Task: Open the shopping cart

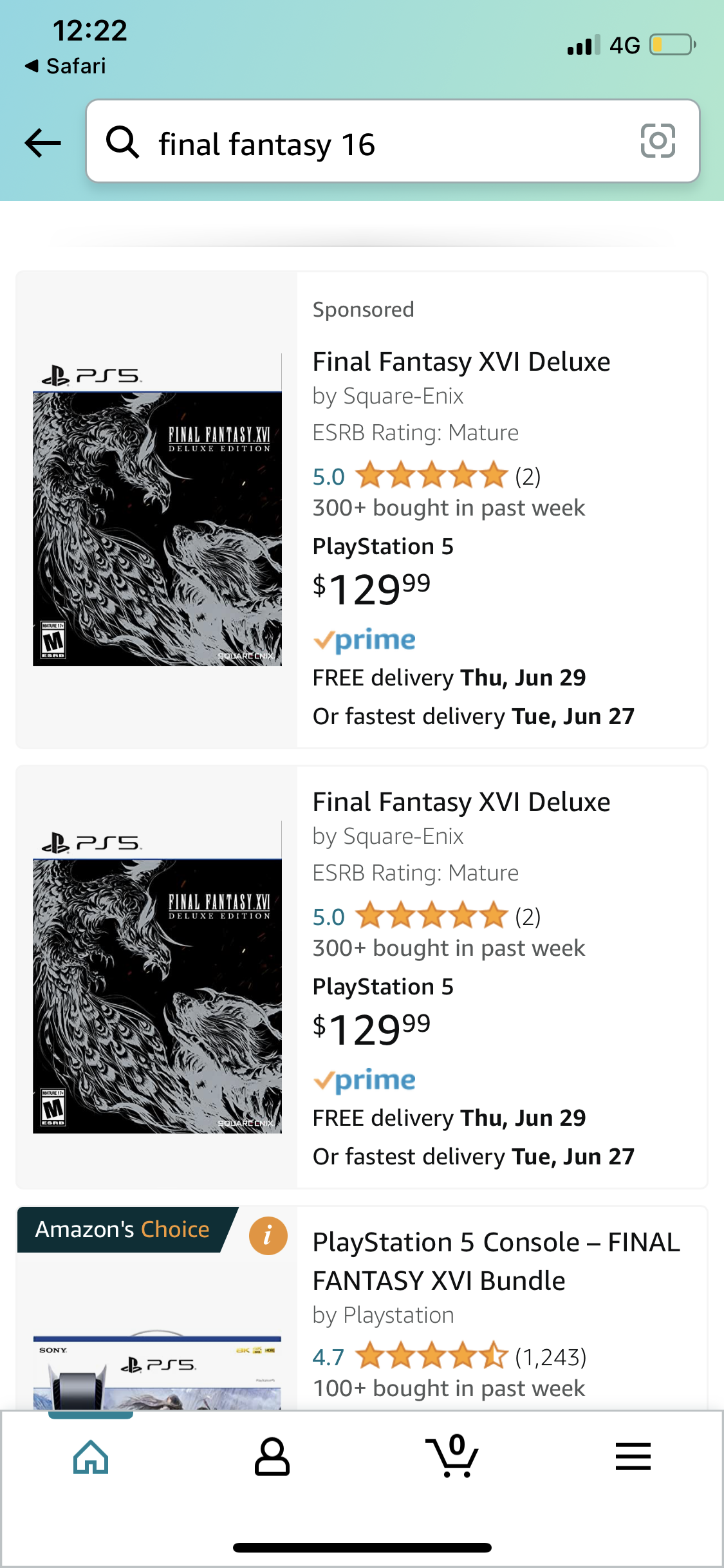Action: point(452,1457)
